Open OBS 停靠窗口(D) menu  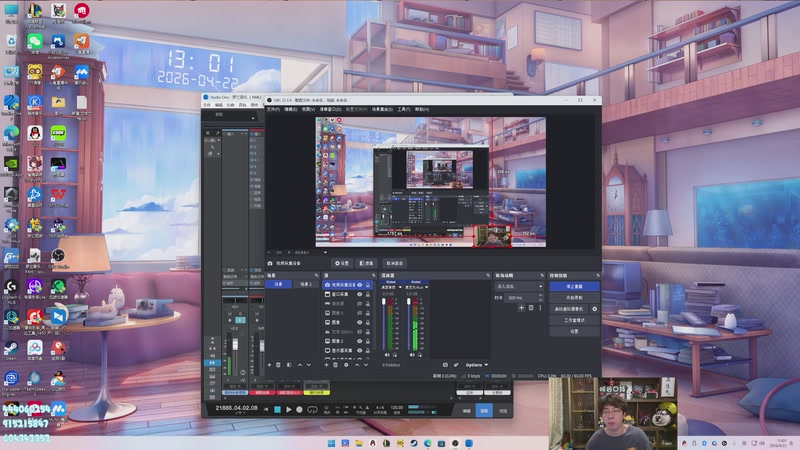pyautogui.click(x=331, y=109)
